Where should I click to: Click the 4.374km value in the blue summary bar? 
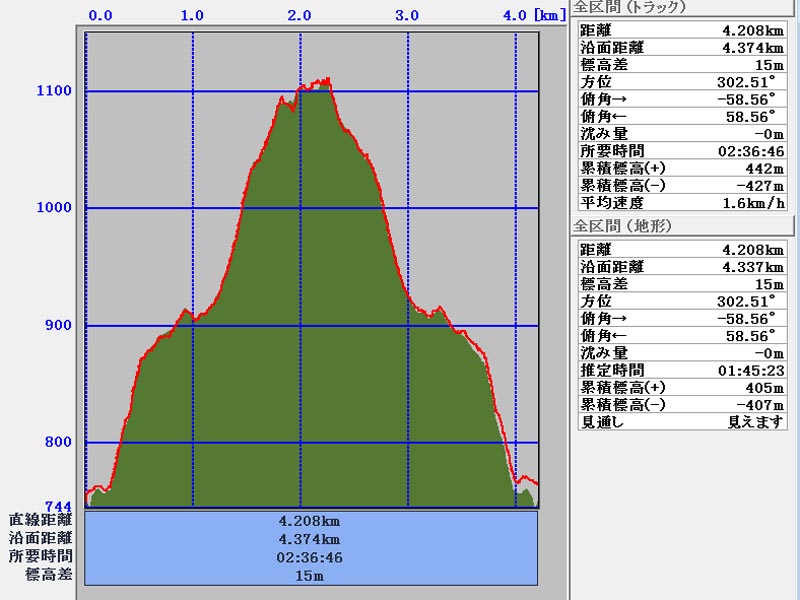click(x=311, y=539)
